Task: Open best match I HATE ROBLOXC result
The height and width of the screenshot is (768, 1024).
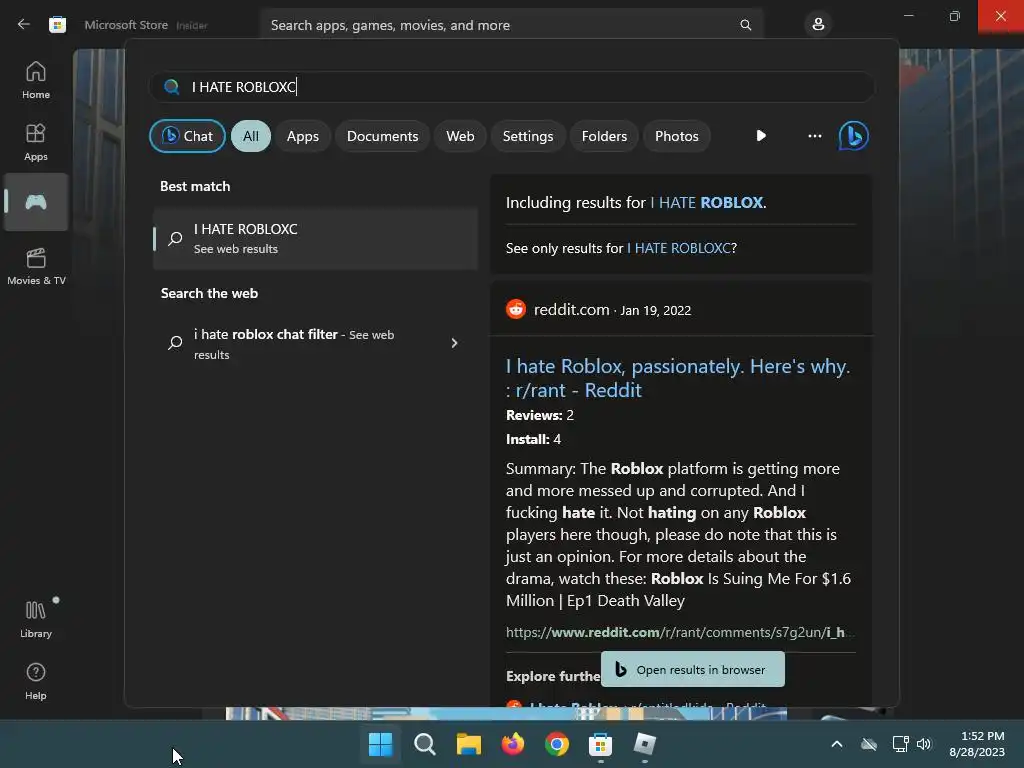Action: (315, 238)
